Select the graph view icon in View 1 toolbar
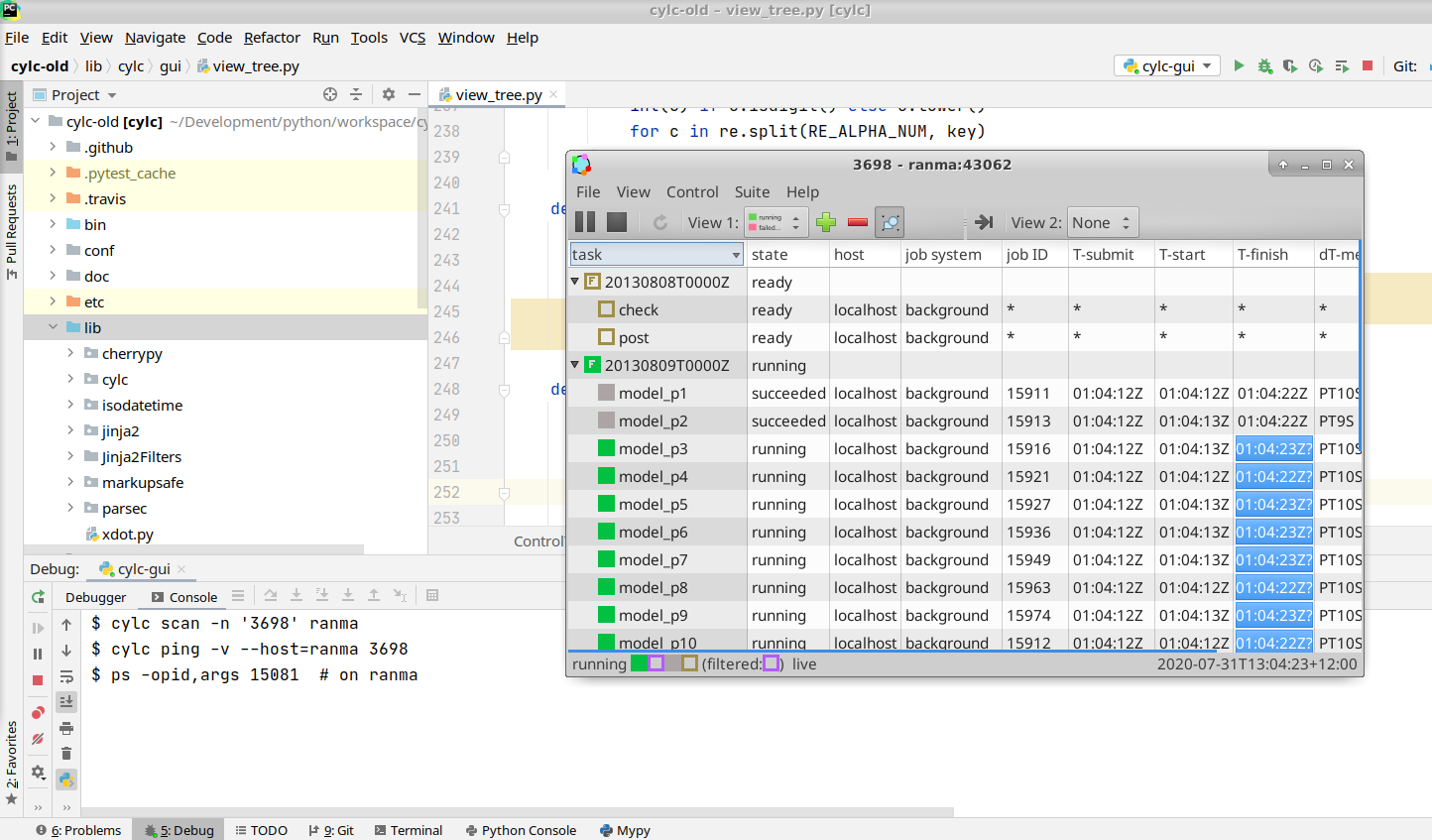This screenshot has width=1432, height=840. point(890,221)
